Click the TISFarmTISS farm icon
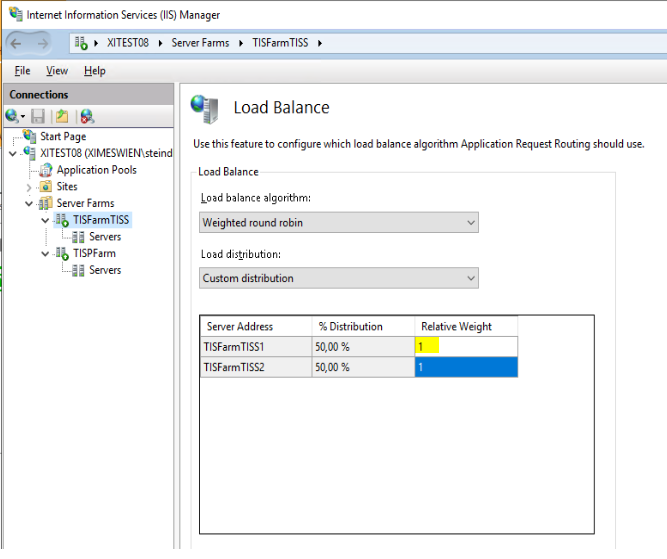Viewport: 667px width, 559px height. [62, 220]
